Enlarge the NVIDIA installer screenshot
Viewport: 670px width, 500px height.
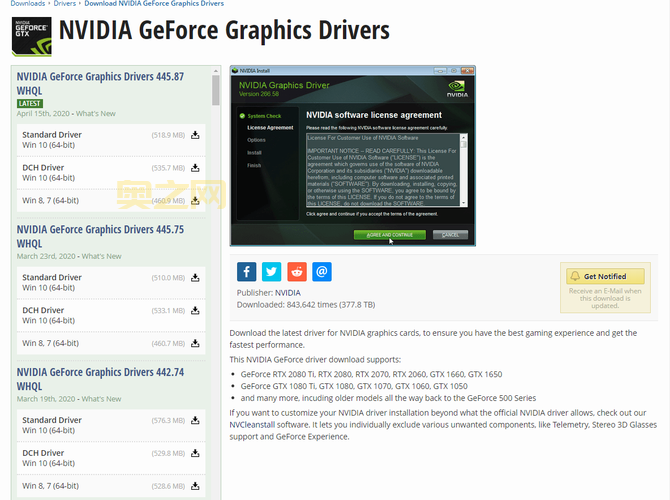tap(352, 155)
